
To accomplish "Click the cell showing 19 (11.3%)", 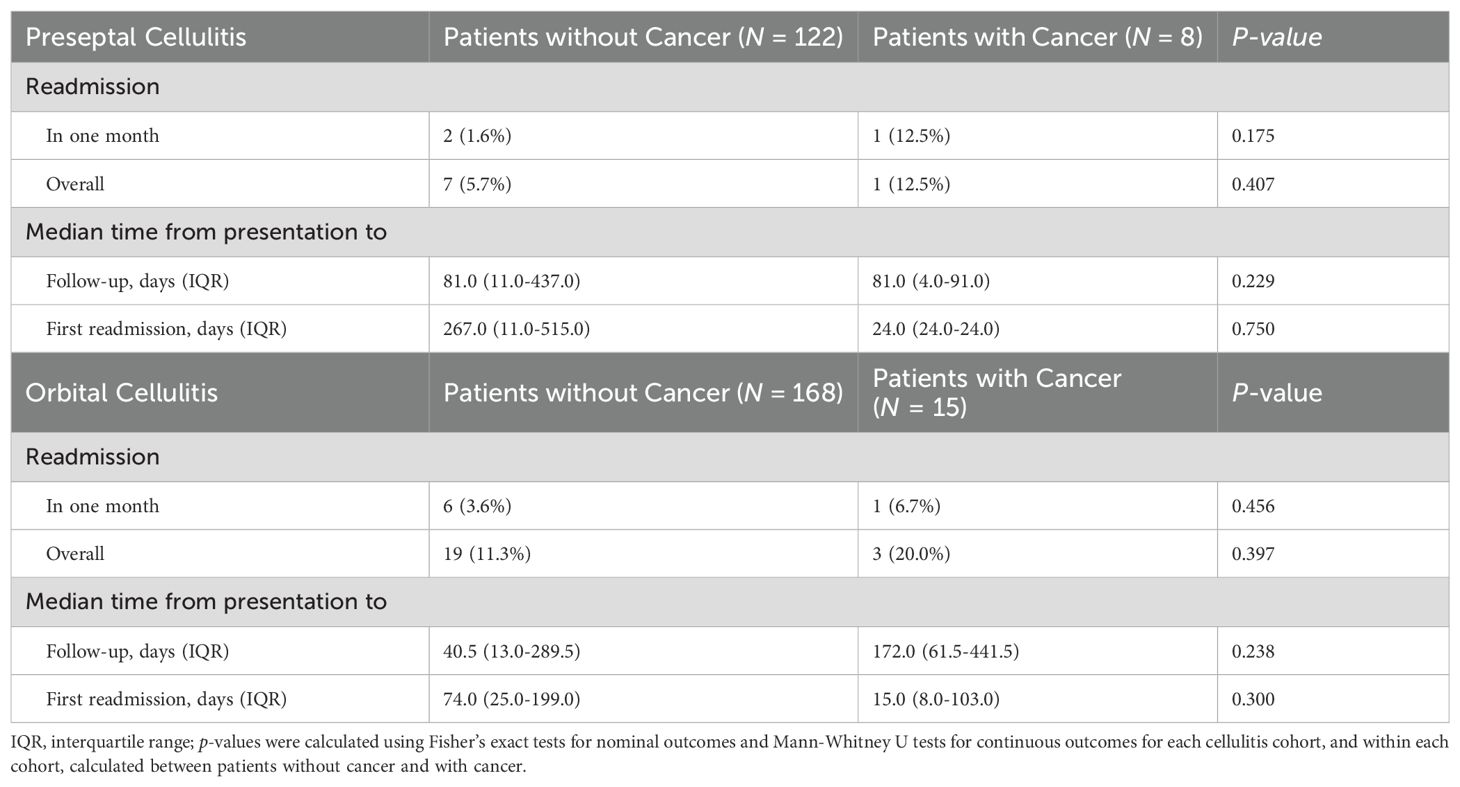I will point(487,553).
